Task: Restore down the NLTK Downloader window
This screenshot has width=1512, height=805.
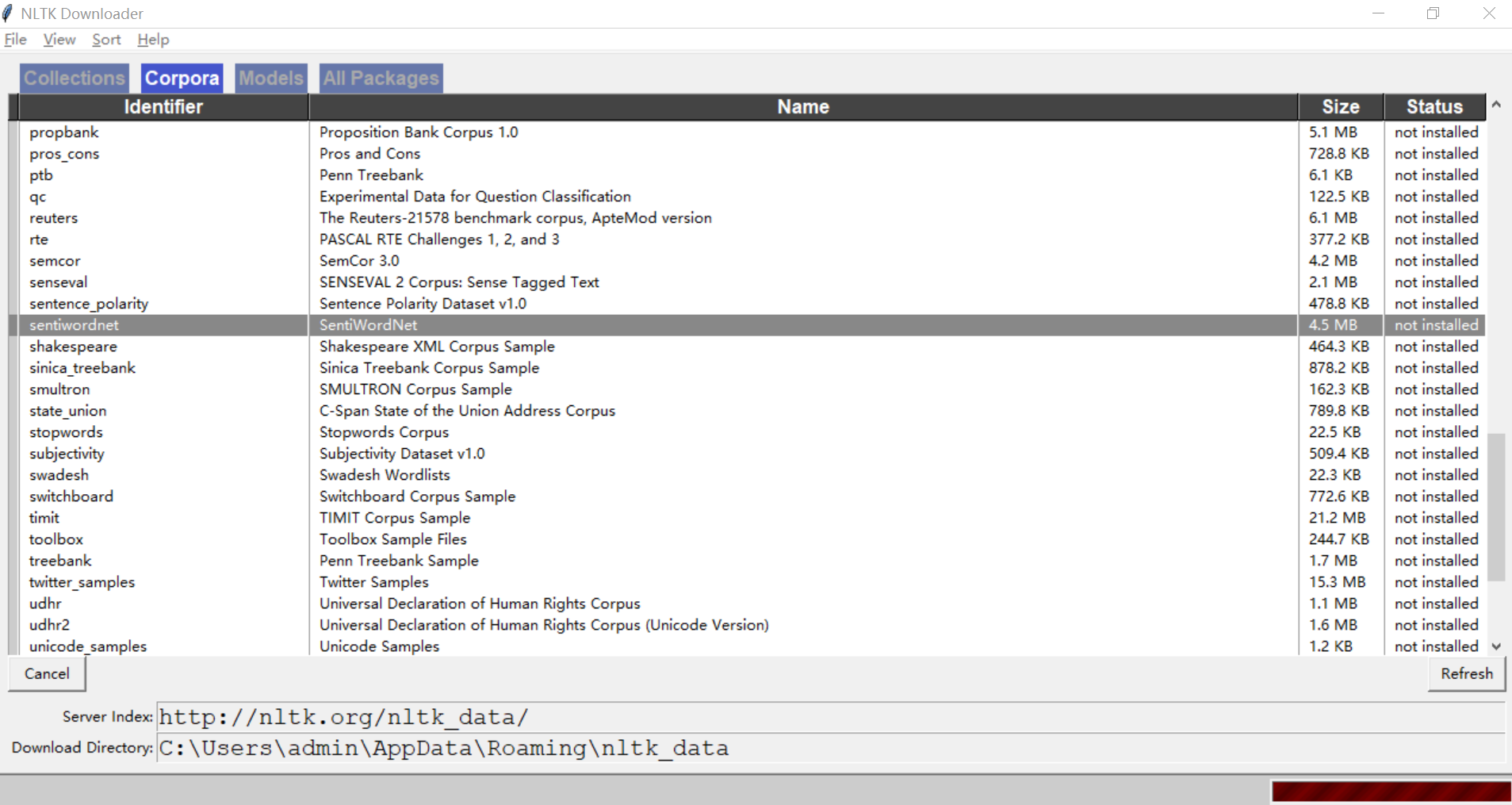Action: tap(1433, 13)
